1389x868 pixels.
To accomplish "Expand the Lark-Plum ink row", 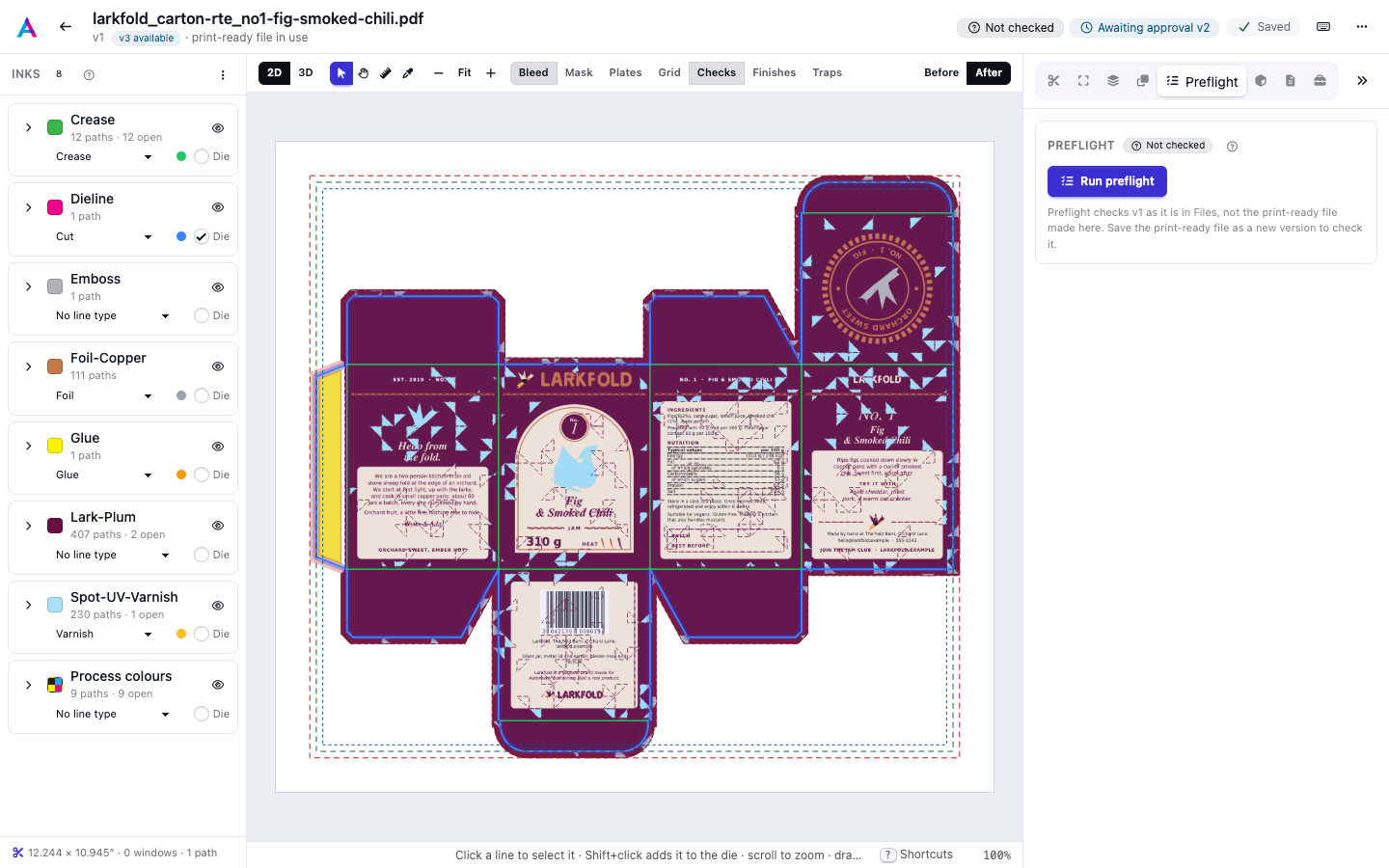I will pyautogui.click(x=29, y=526).
